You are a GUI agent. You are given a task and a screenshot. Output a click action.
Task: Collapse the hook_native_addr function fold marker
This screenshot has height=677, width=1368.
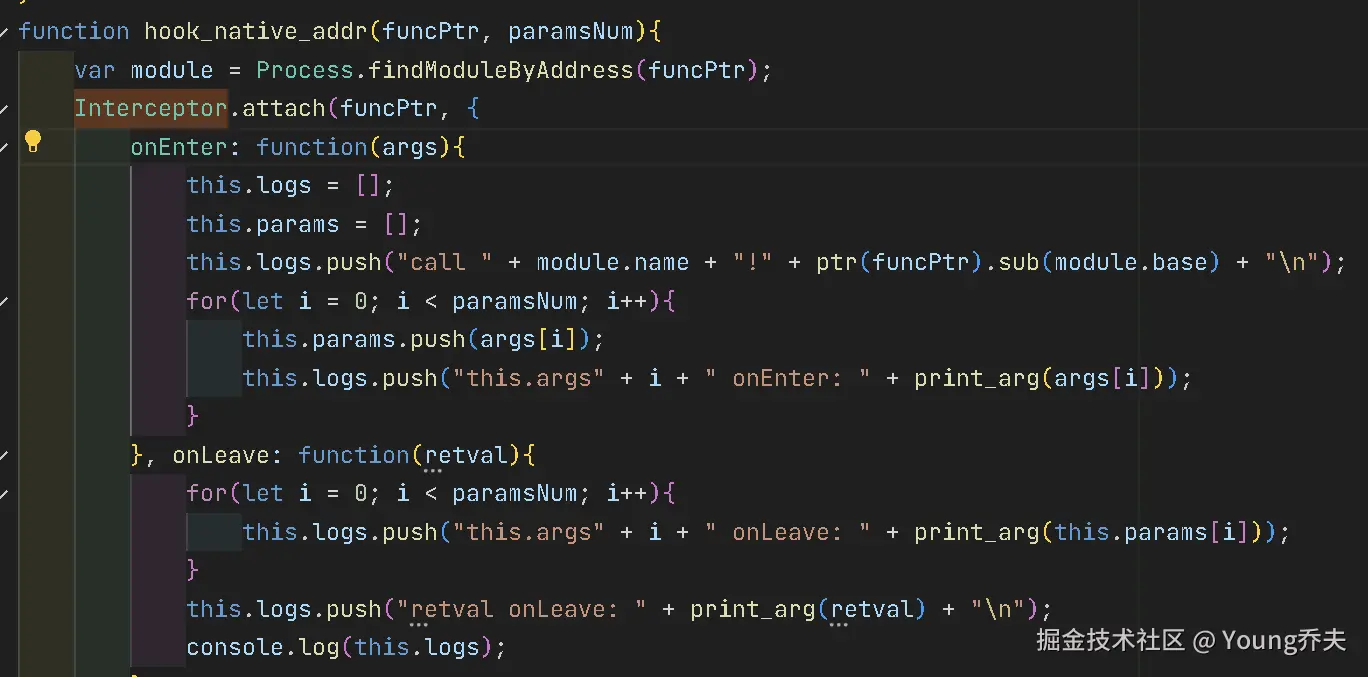click(x=5, y=32)
